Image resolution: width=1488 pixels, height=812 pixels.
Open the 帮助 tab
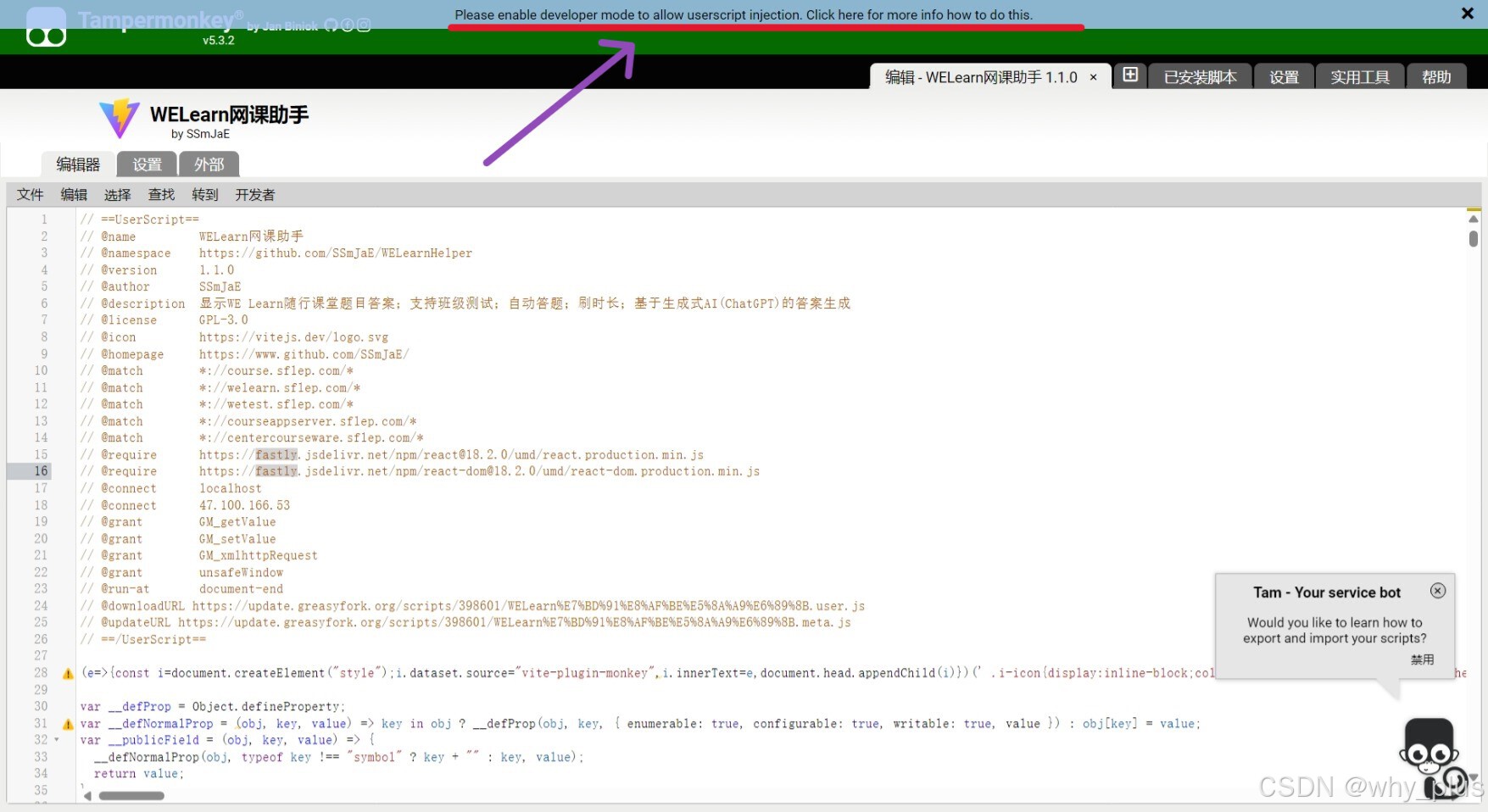(x=1436, y=77)
